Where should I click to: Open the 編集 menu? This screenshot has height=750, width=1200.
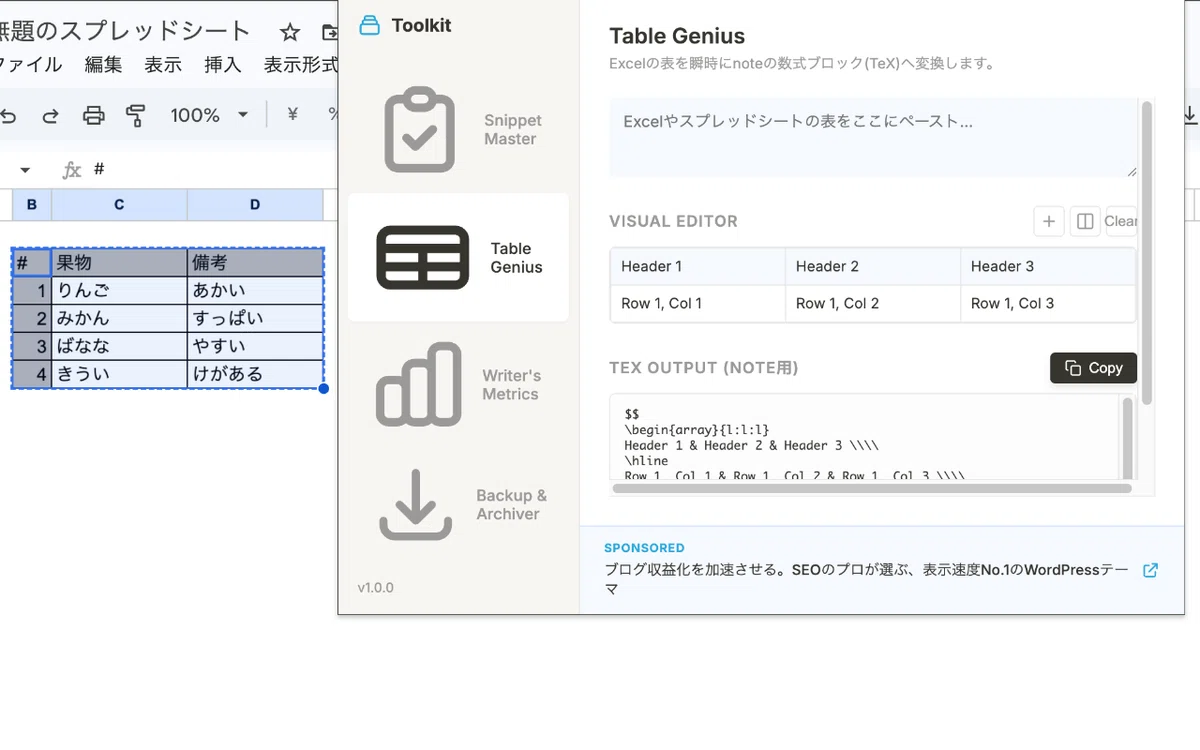pos(103,65)
